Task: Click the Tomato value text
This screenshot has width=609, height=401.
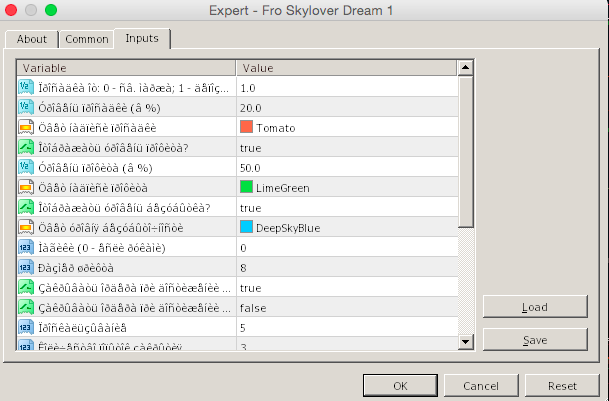Action: coord(275,128)
